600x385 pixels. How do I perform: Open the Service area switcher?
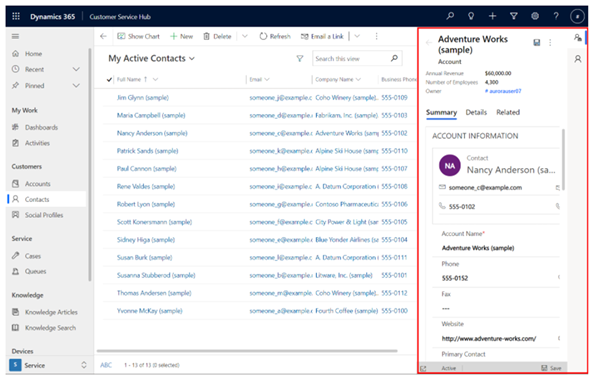tap(49, 365)
